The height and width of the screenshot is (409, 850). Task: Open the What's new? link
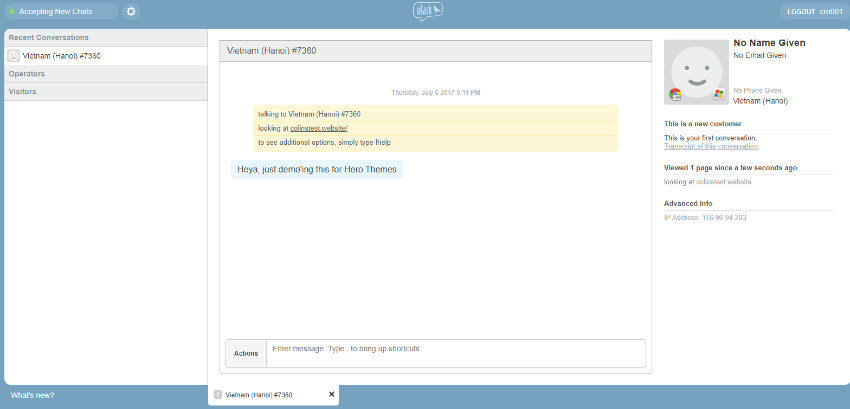click(33, 395)
